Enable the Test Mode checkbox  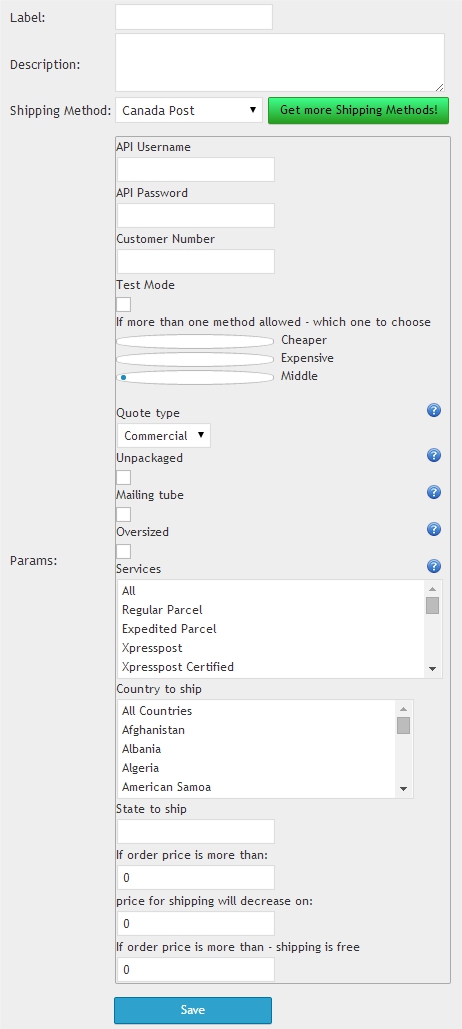(x=123, y=304)
